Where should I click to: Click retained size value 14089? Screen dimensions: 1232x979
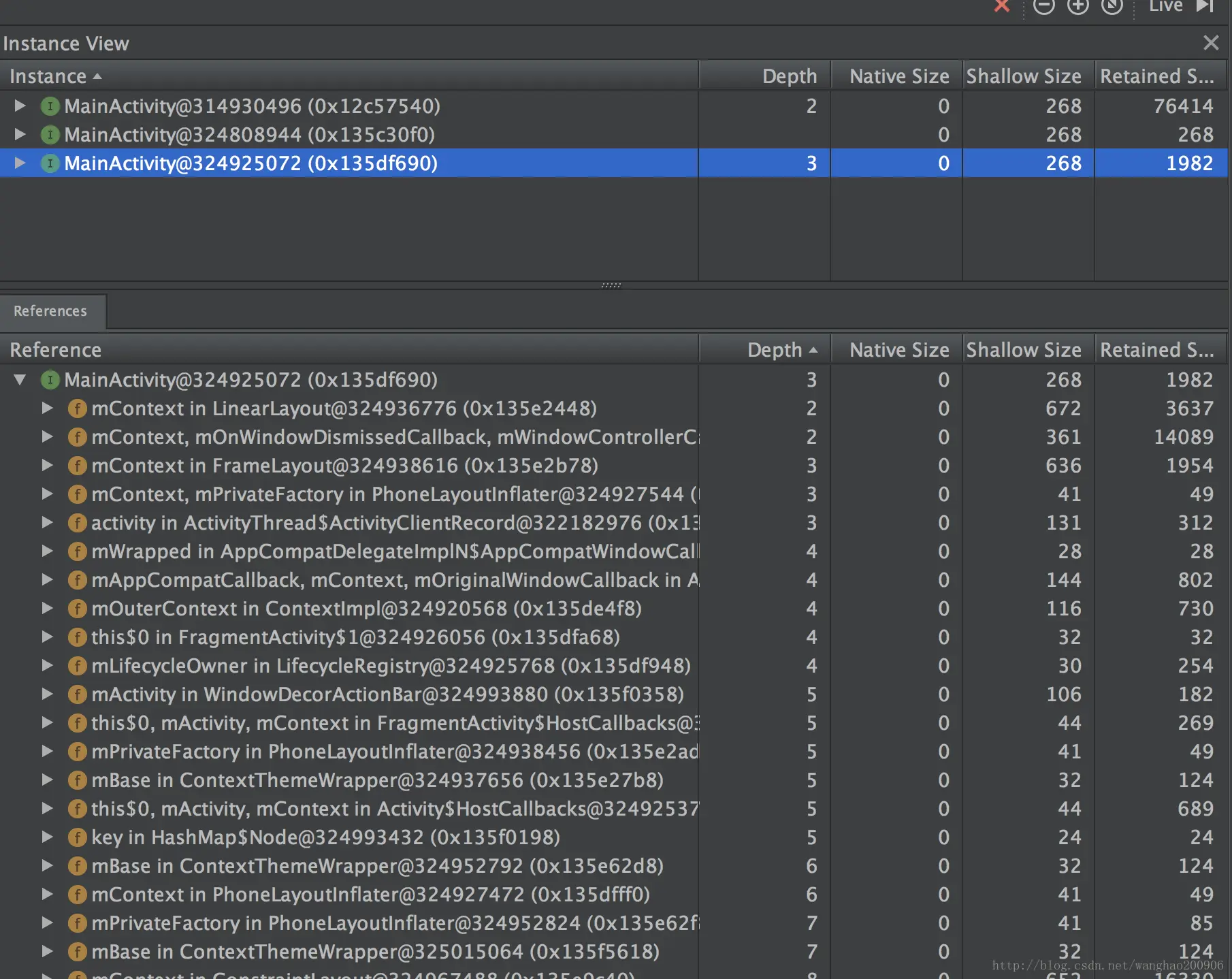coord(1183,437)
